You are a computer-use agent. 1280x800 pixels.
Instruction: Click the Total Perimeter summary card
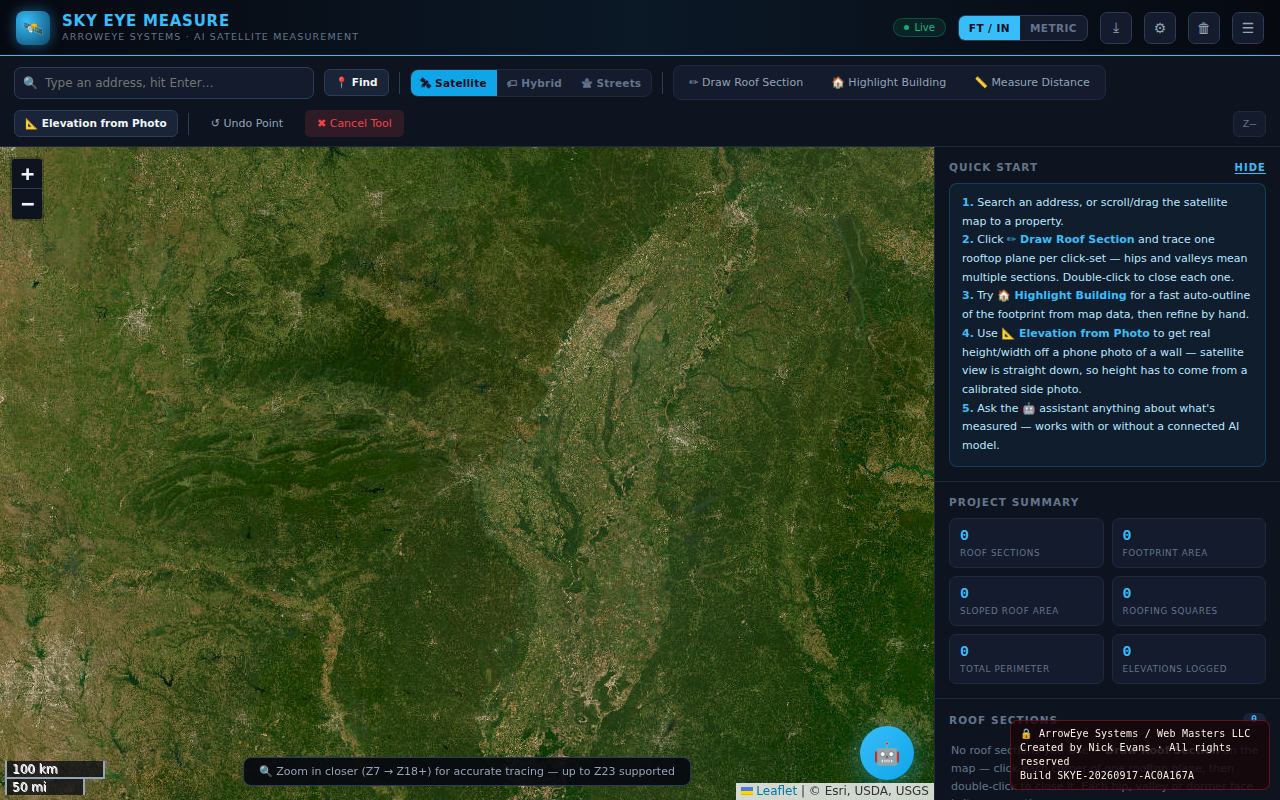[1026, 659]
